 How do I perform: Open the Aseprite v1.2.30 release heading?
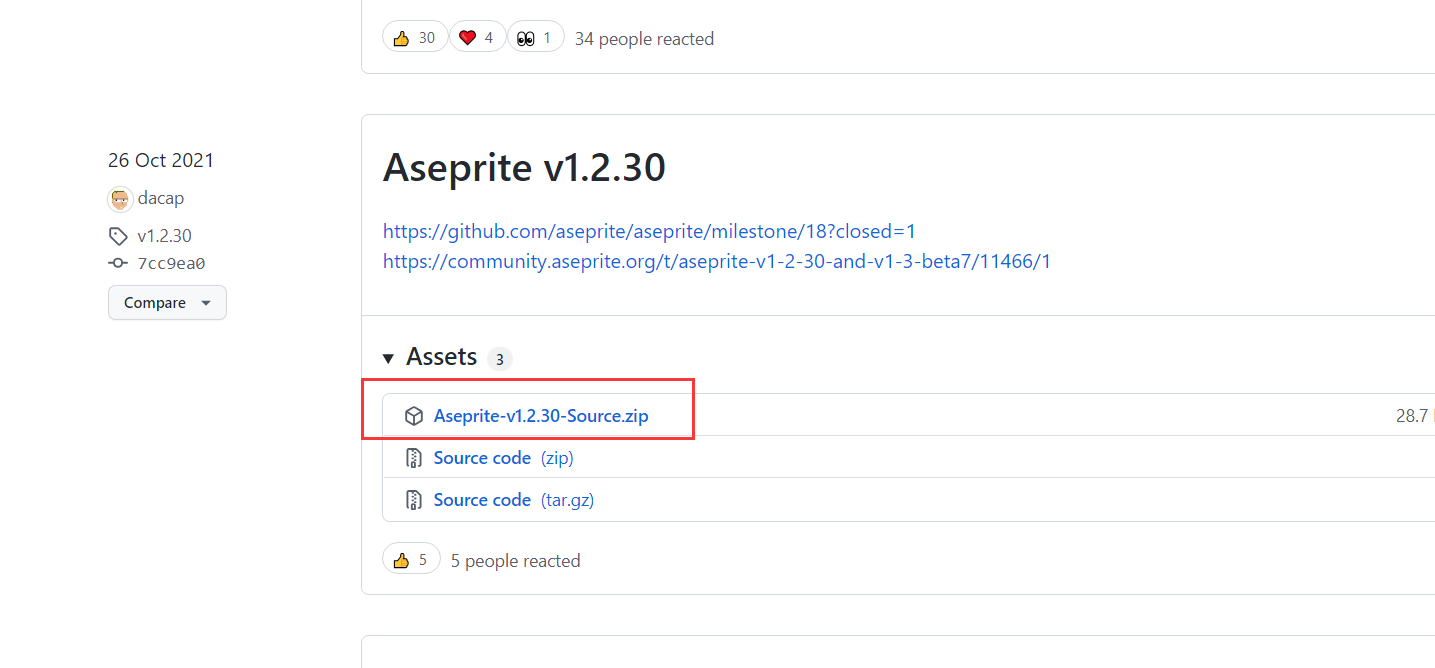click(524, 167)
